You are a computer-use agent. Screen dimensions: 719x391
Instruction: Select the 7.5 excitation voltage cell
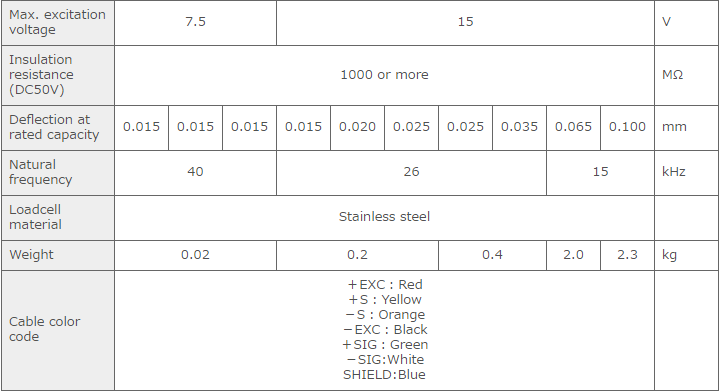pos(195,22)
